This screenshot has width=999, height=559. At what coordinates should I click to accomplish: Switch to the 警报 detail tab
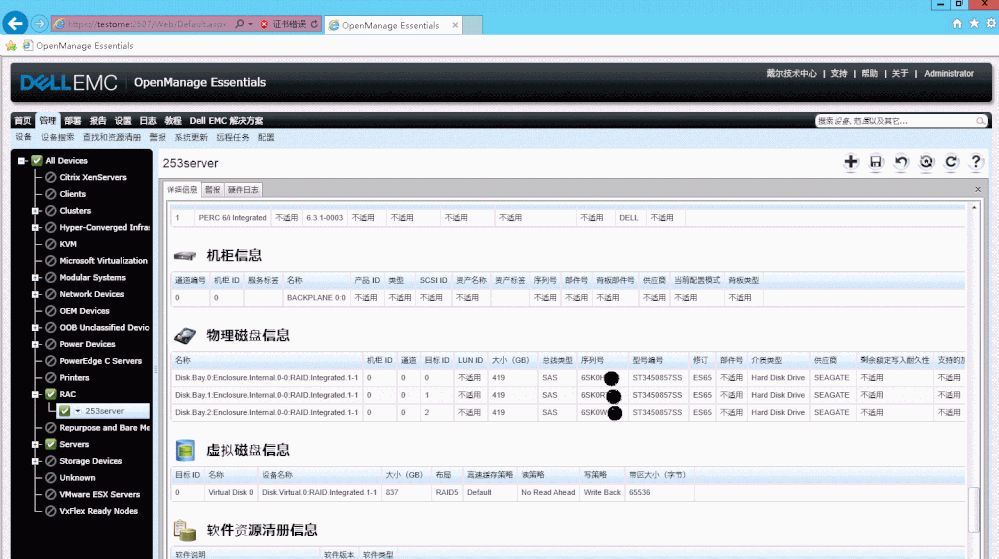212,189
